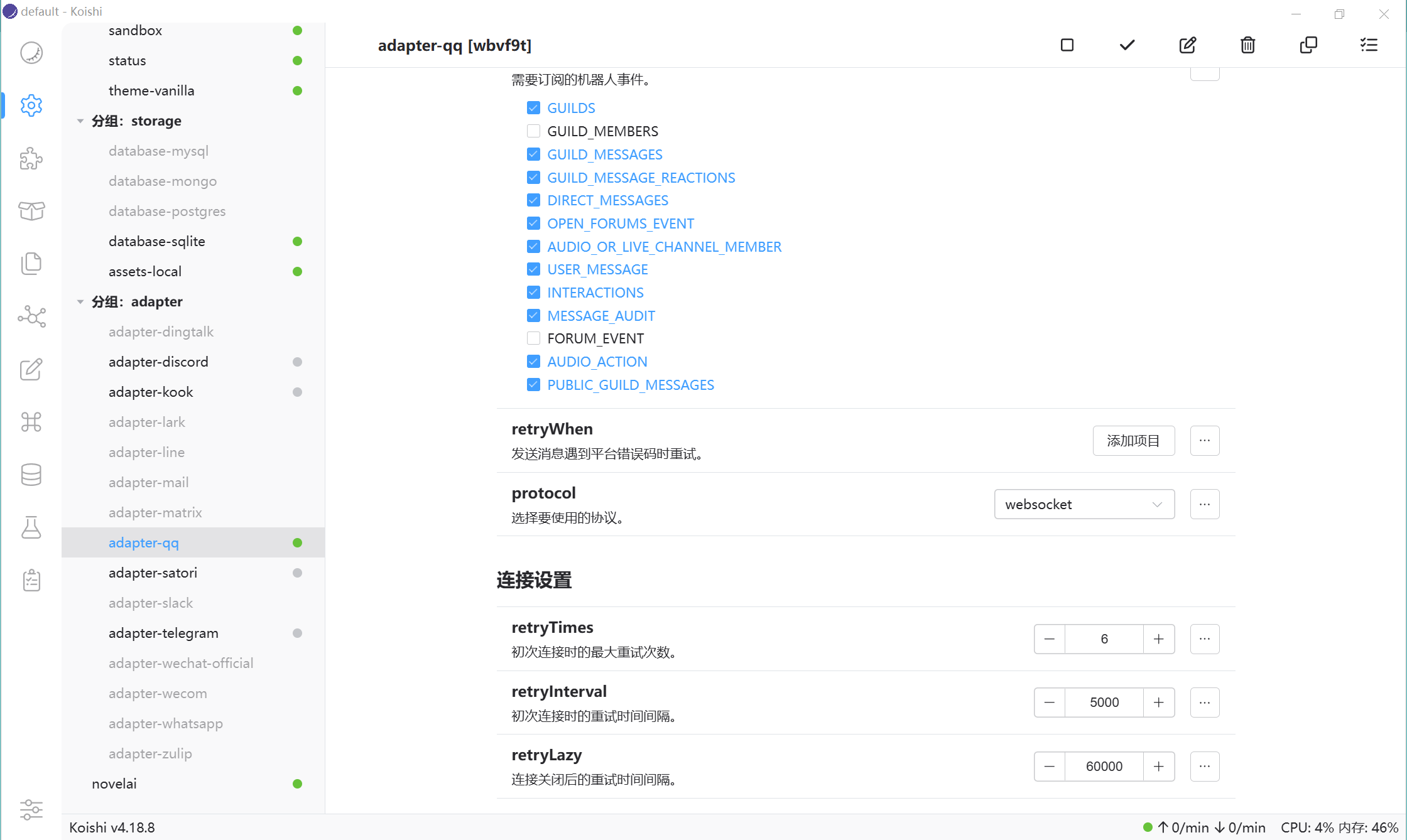Select theme-vanilla in plugin tree
This screenshot has width=1407, height=840.
[193, 90]
